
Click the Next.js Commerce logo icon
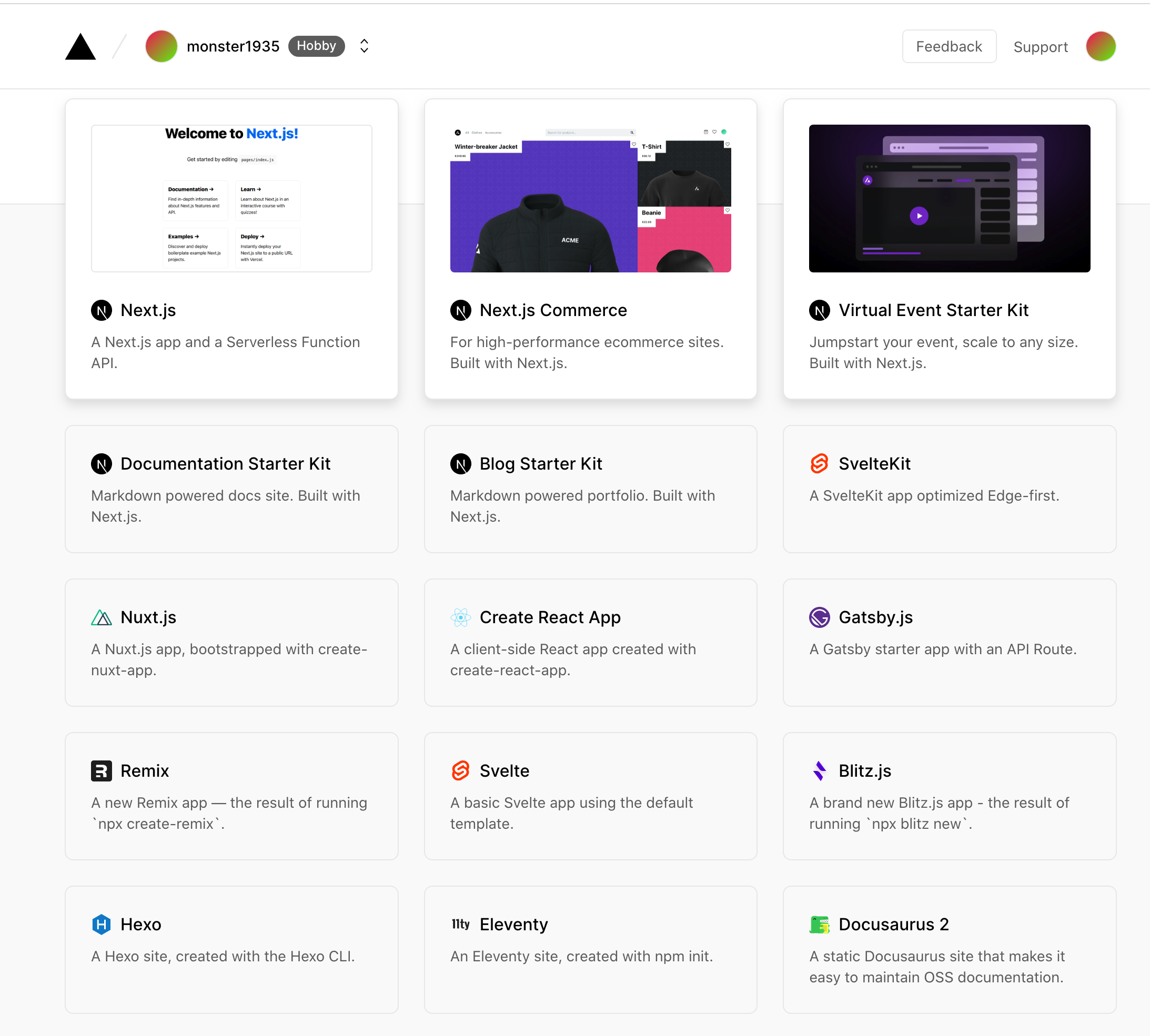point(460,310)
